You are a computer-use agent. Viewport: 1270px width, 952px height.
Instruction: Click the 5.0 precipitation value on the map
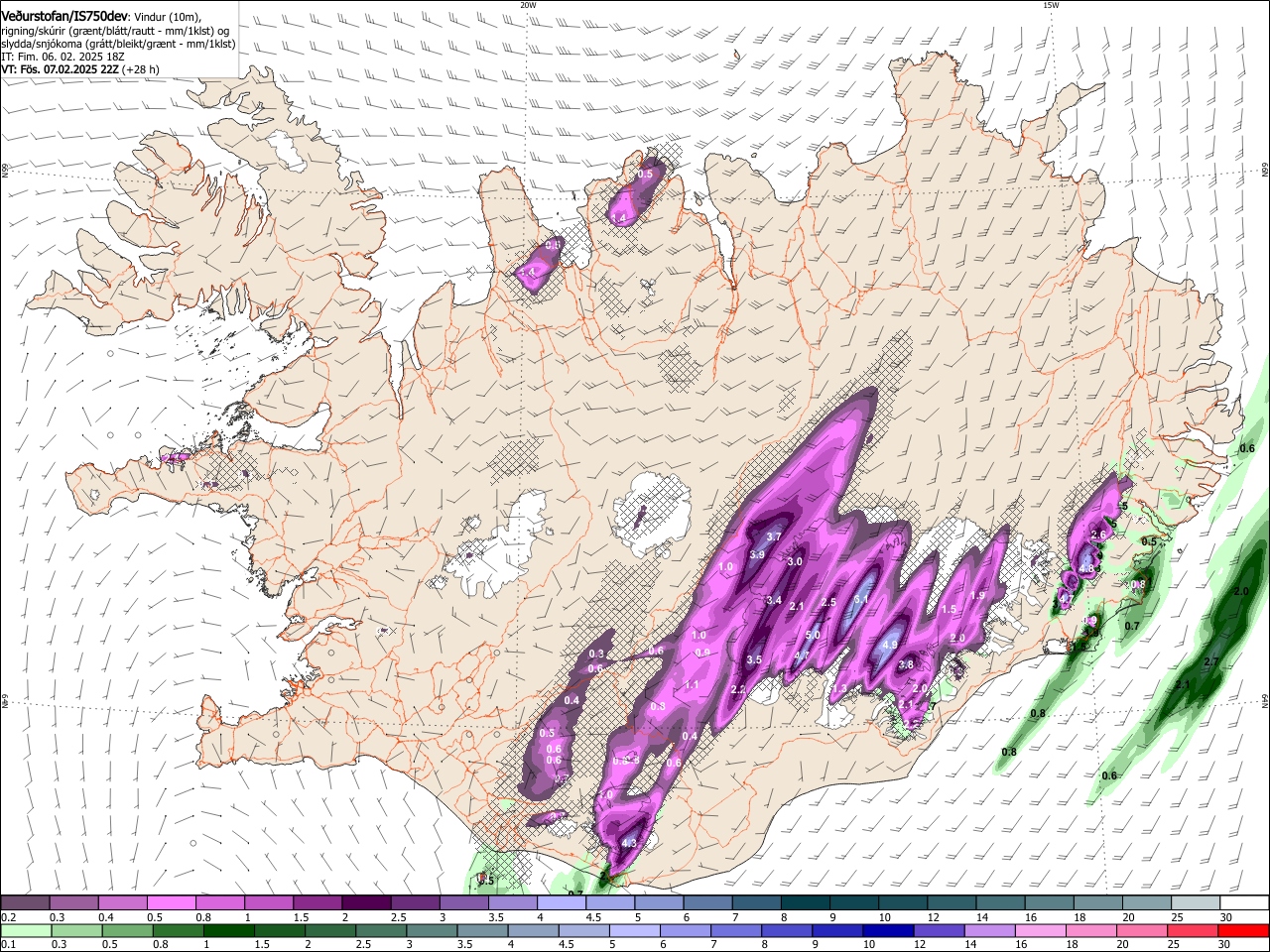tap(813, 635)
